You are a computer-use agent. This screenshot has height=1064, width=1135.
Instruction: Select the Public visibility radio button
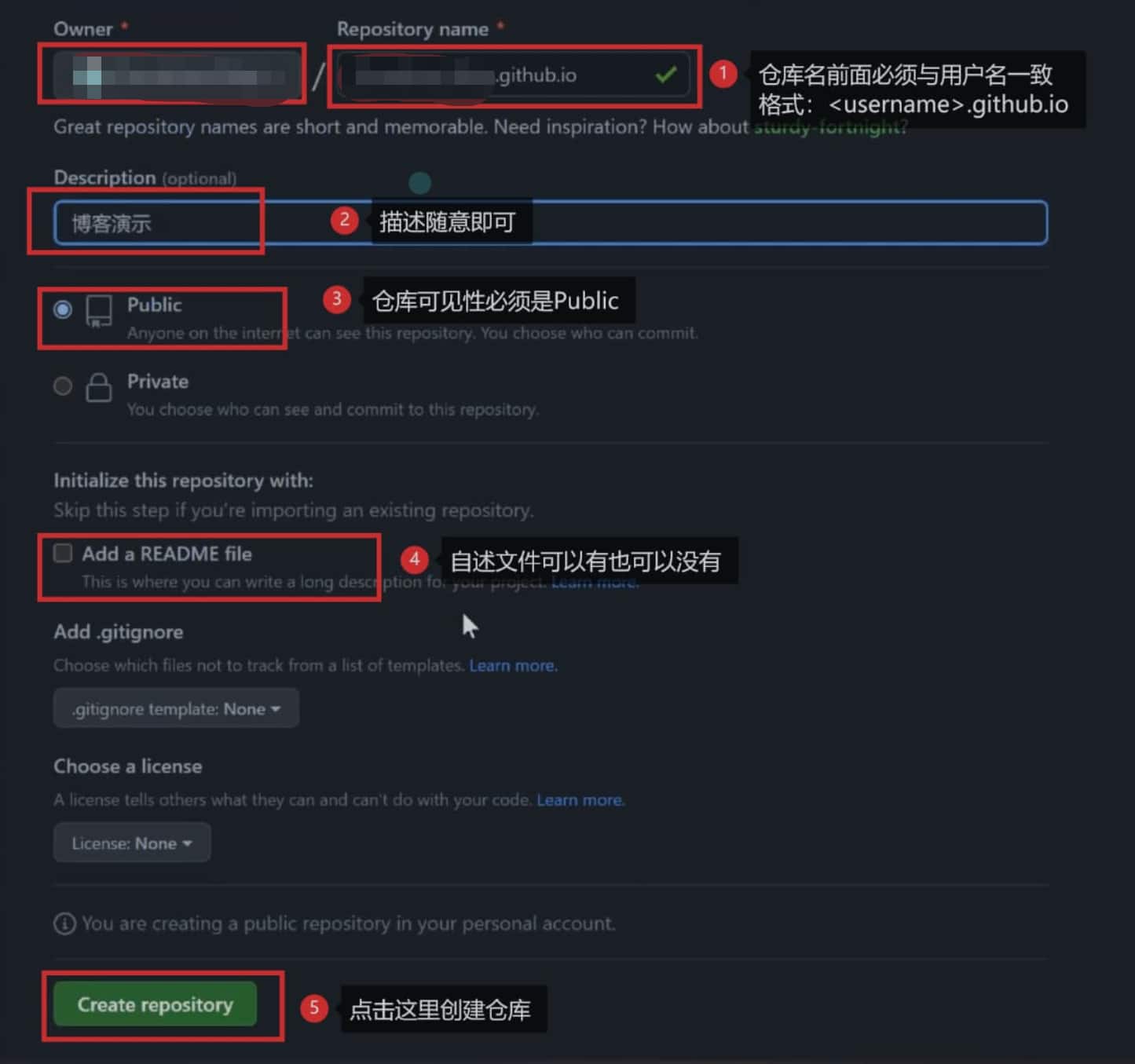pos(63,309)
